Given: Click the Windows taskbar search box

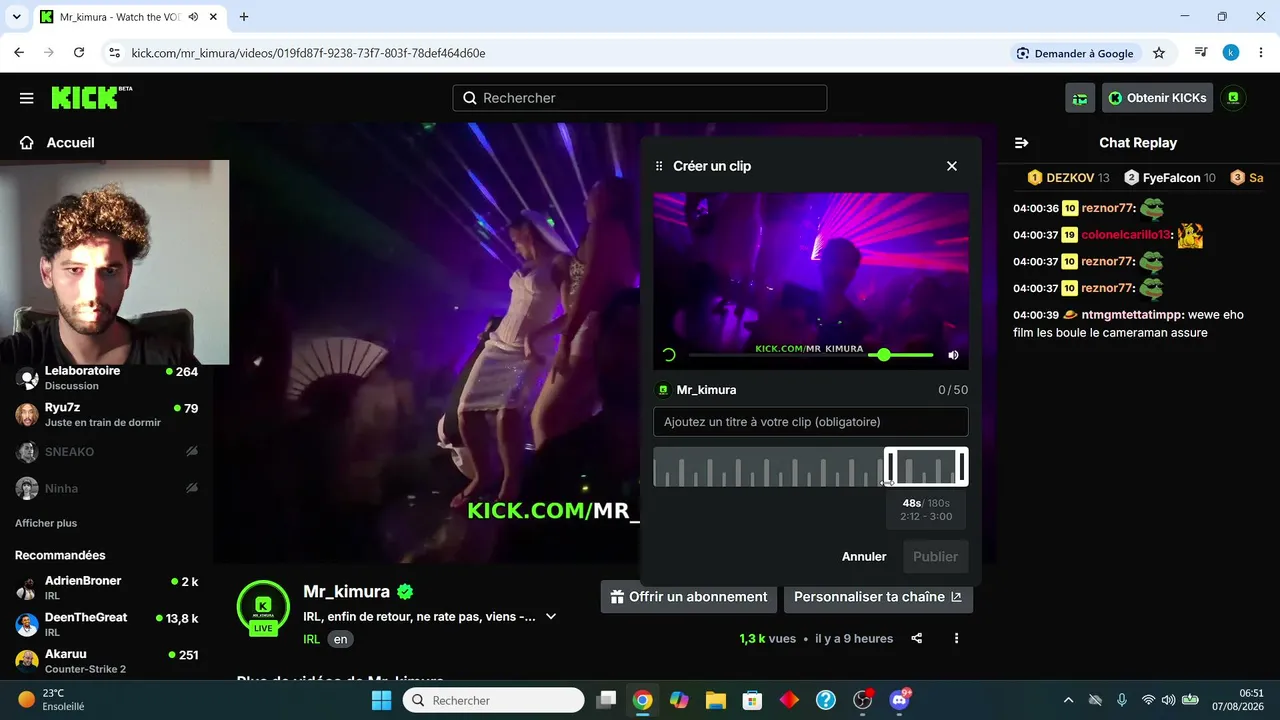Looking at the screenshot, I should point(493,700).
